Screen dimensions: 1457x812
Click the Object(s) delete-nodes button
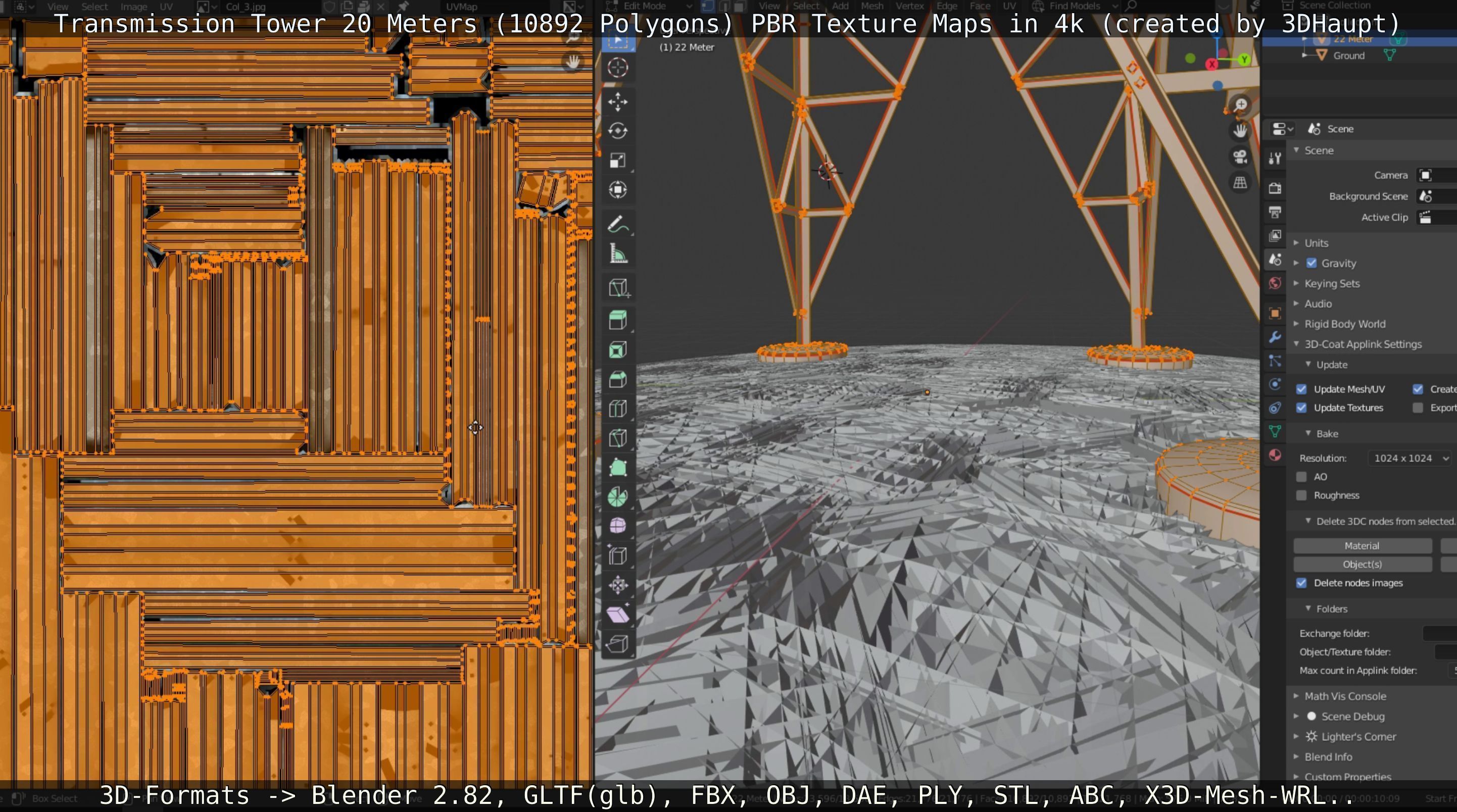pyautogui.click(x=1362, y=565)
